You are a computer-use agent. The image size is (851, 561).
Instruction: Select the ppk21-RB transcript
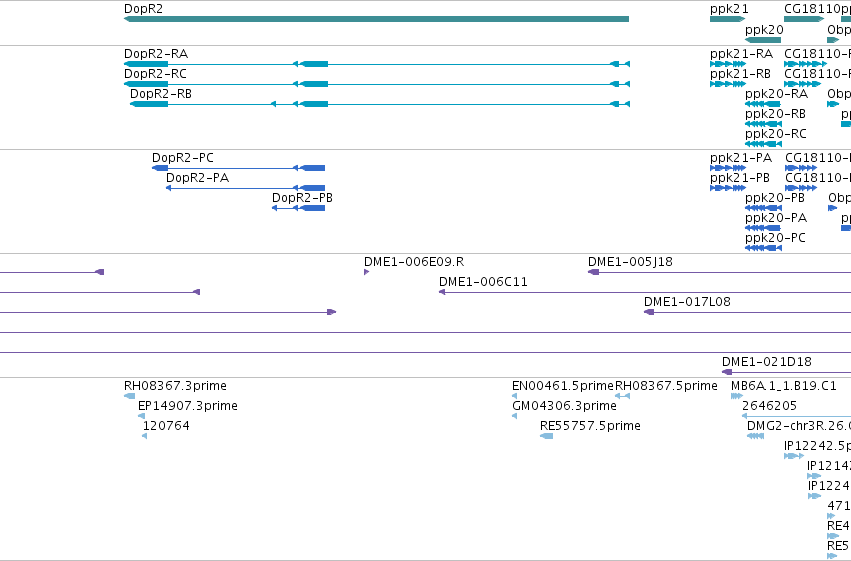pyautogui.click(x=728, y=84)
